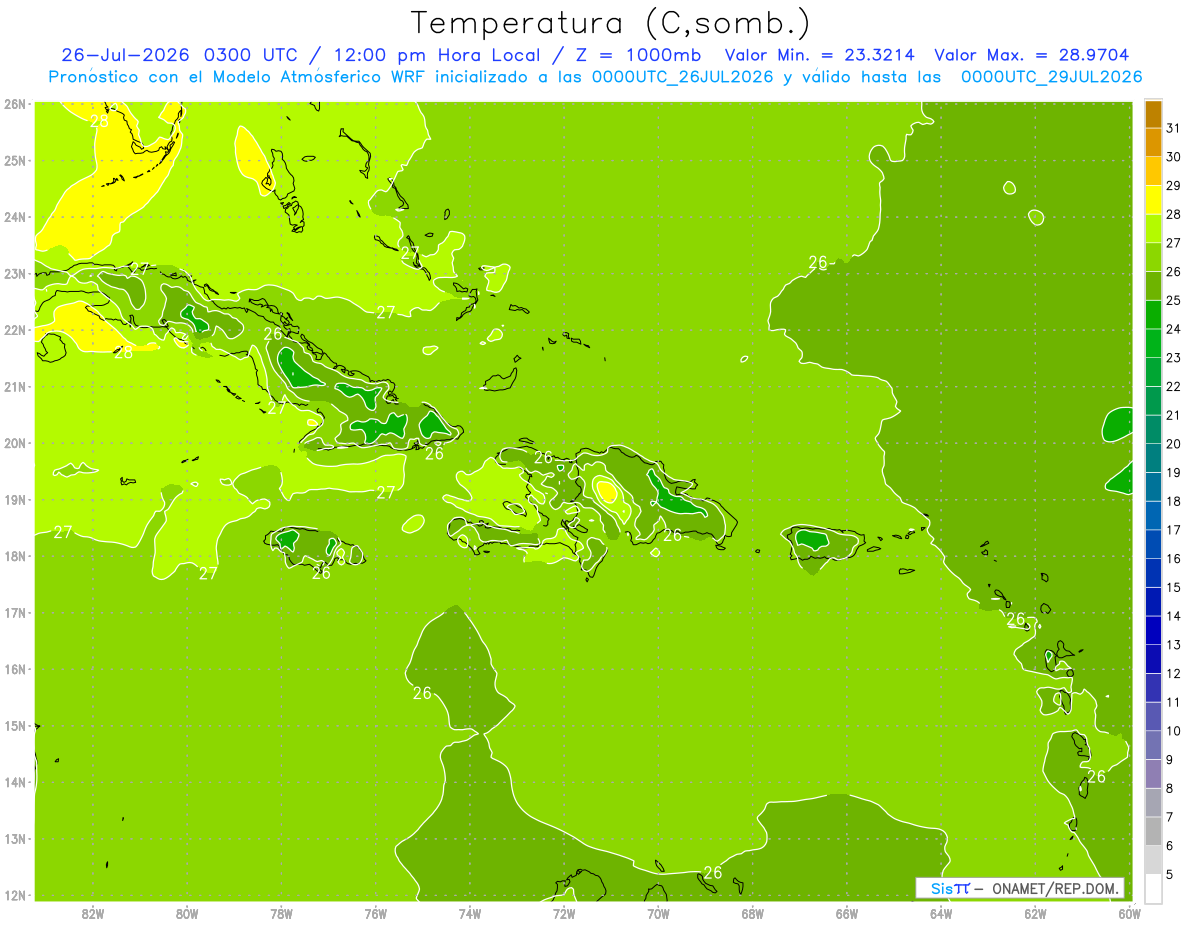This screenshot has width=1200, height=927.
Task: Click the '82W' longitude axis label
Action: click(x=93, y=913)
